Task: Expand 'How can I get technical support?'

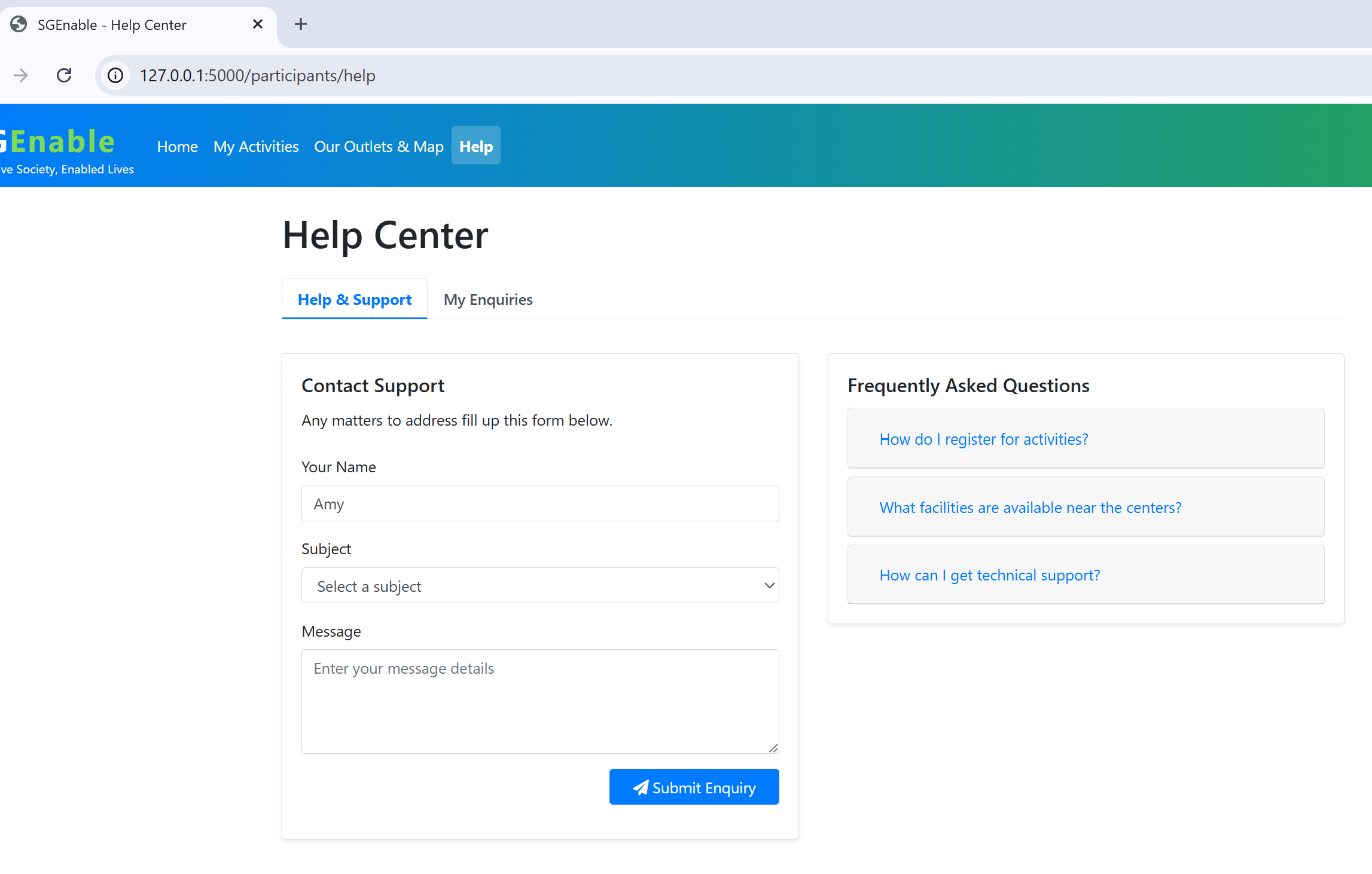Action: [989, 574]
